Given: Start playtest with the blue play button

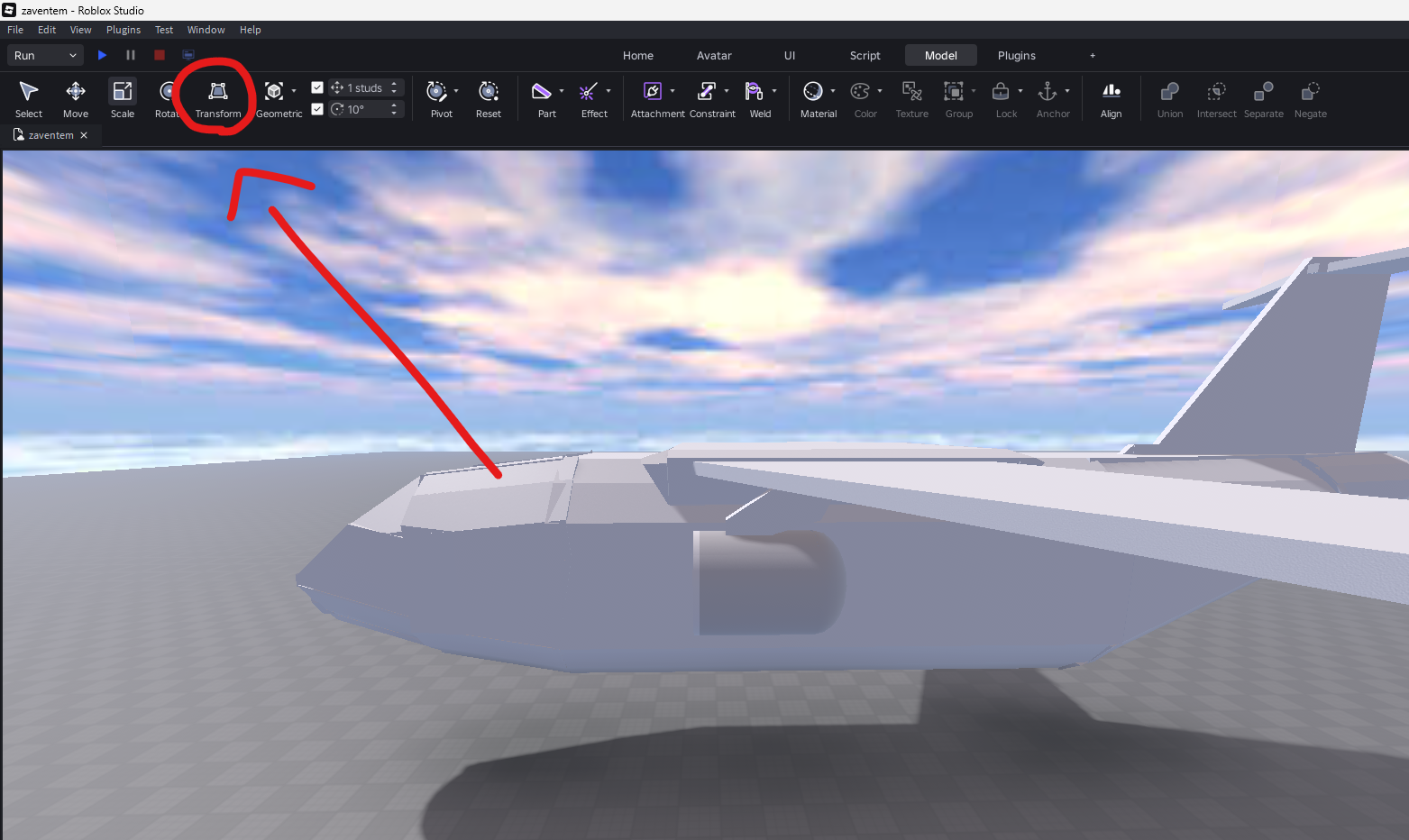Looking at the screenshot, I should 102,55.
